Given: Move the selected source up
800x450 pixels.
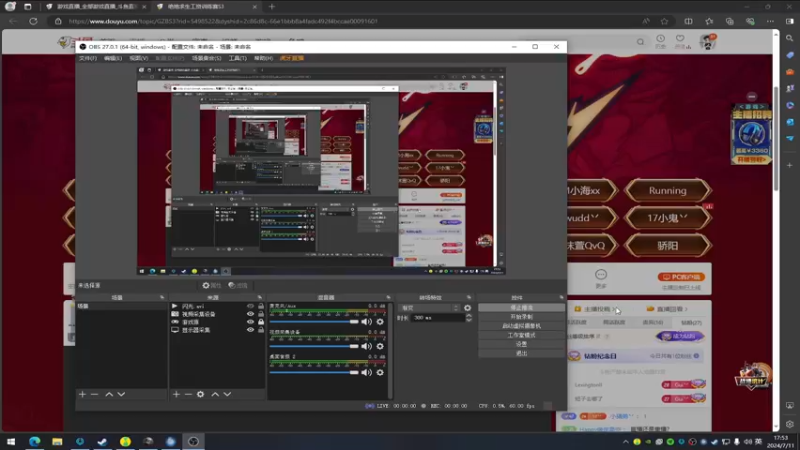Looking at the screenshot, I should point(215,394).
